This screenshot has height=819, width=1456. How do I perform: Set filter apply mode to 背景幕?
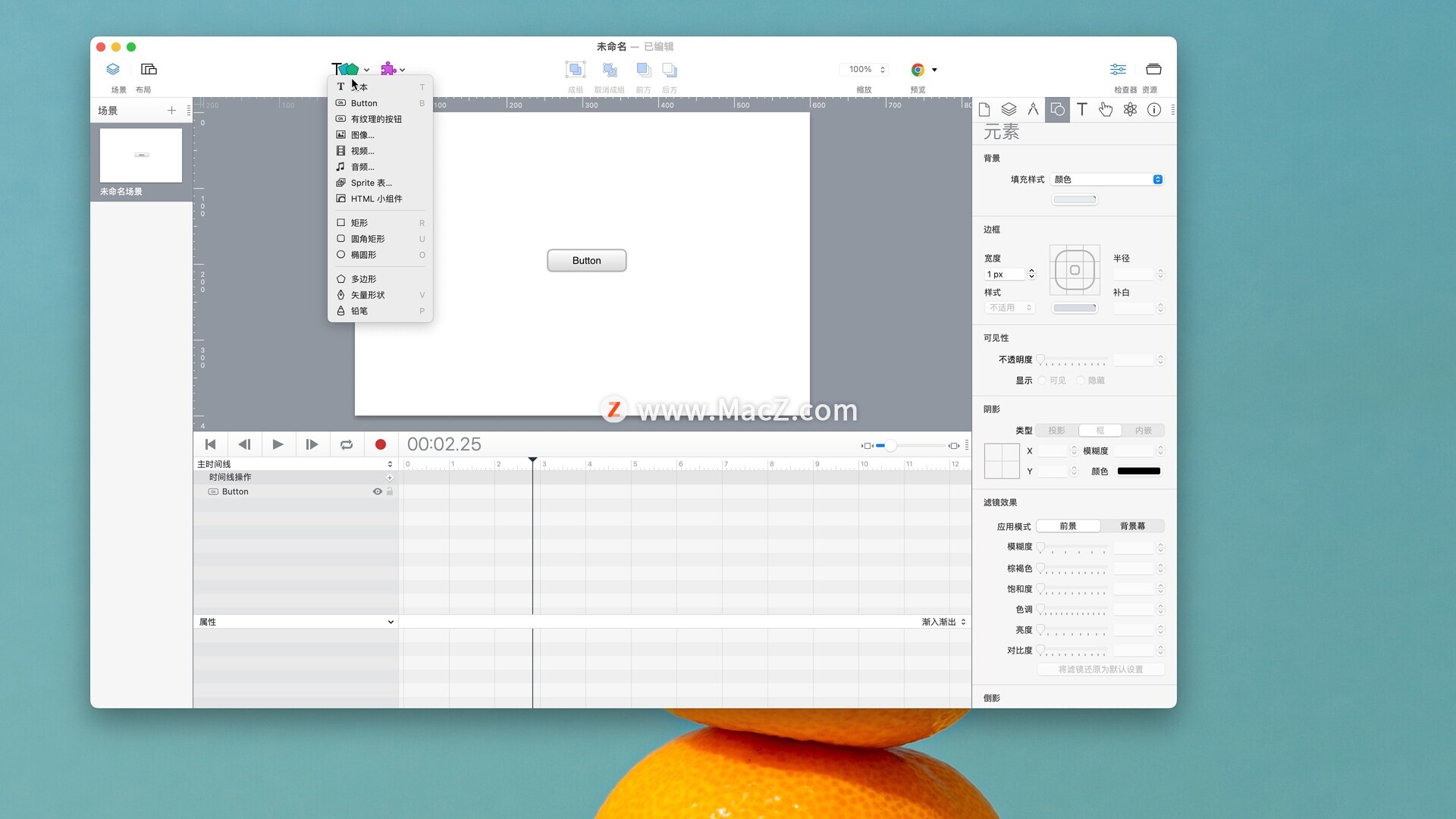(1132, 526)
